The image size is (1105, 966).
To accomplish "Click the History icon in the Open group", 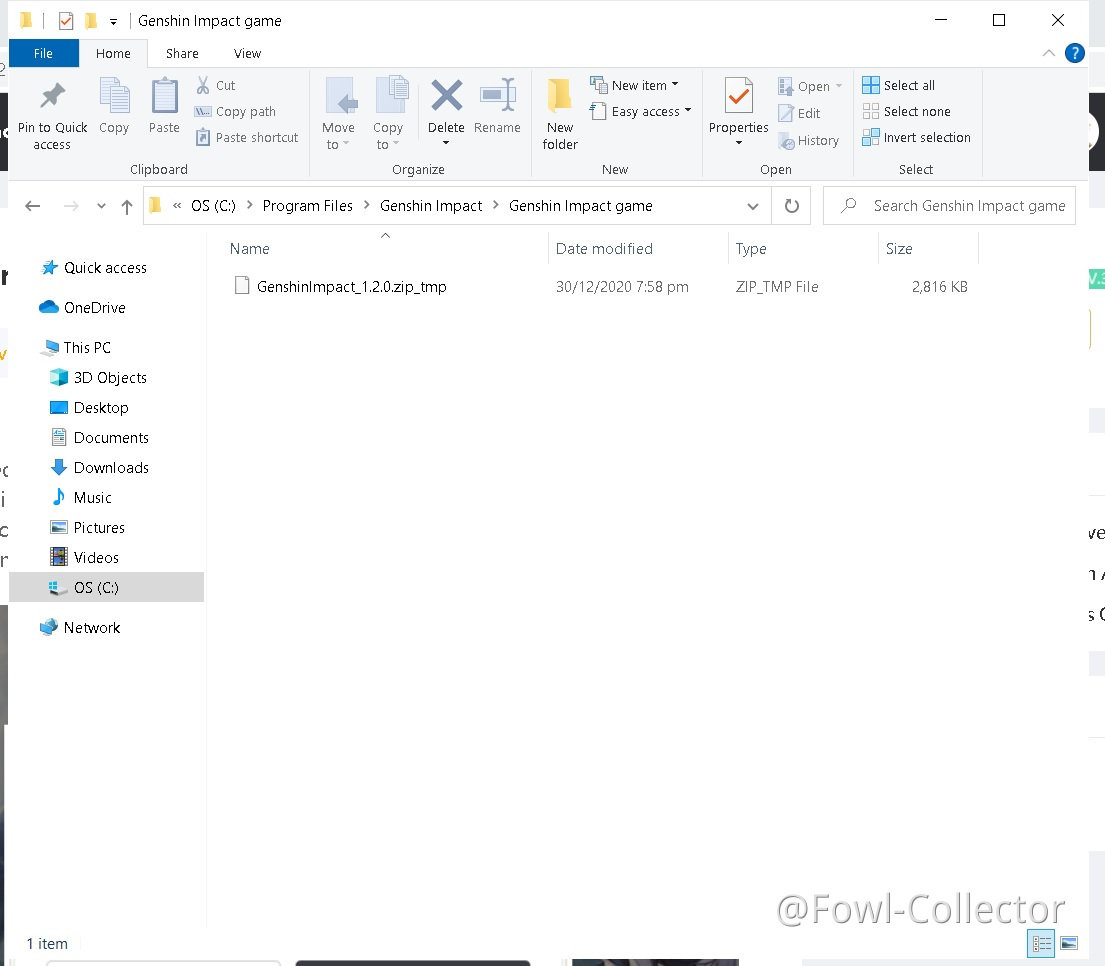I will (809, 140).
